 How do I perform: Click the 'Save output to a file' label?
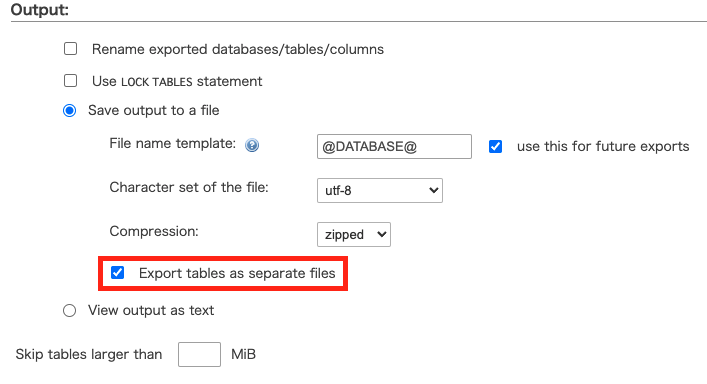tap(154, 110)
